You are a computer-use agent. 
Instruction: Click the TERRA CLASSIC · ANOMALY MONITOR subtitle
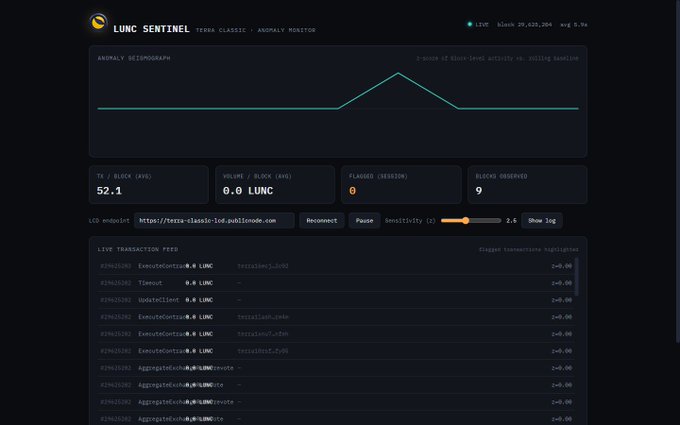(x=255, y=30)
